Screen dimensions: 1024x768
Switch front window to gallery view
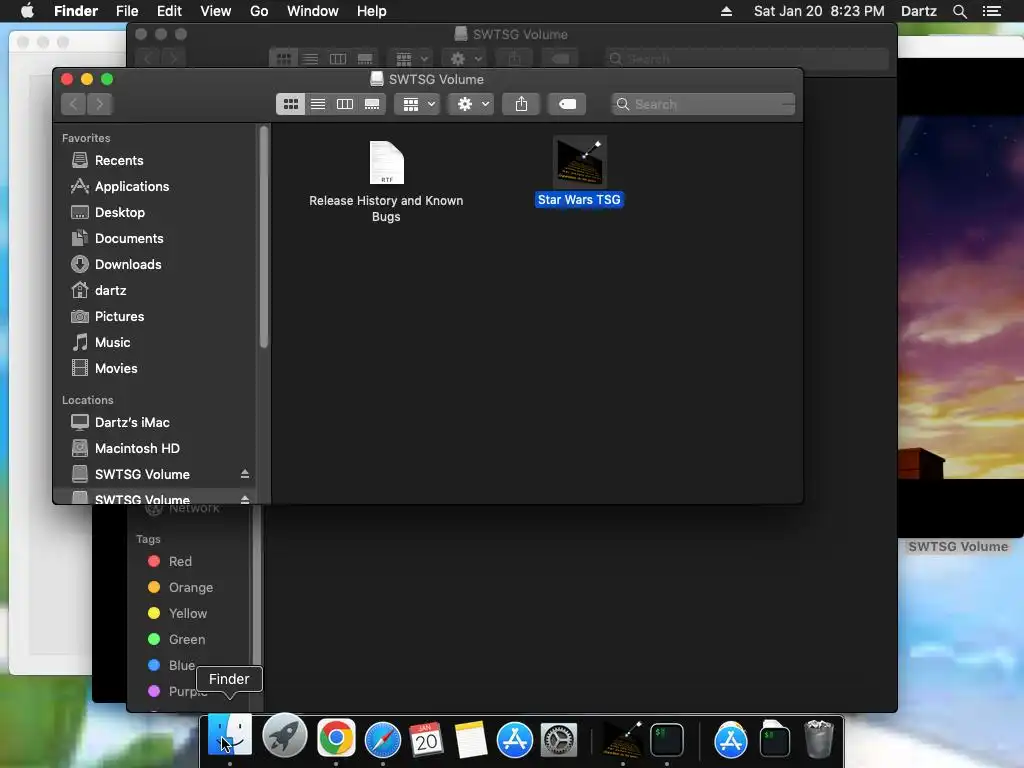(372, 104)
